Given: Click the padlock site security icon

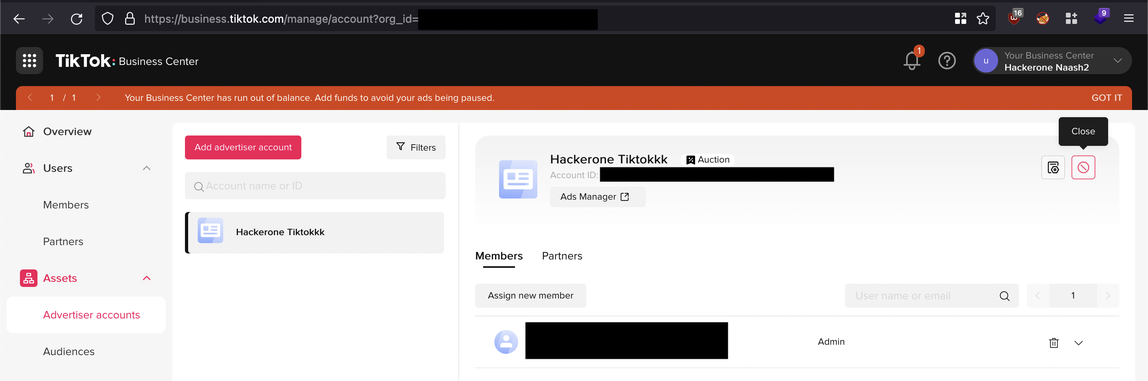Looking at the screenshot, I should point(130,19).
